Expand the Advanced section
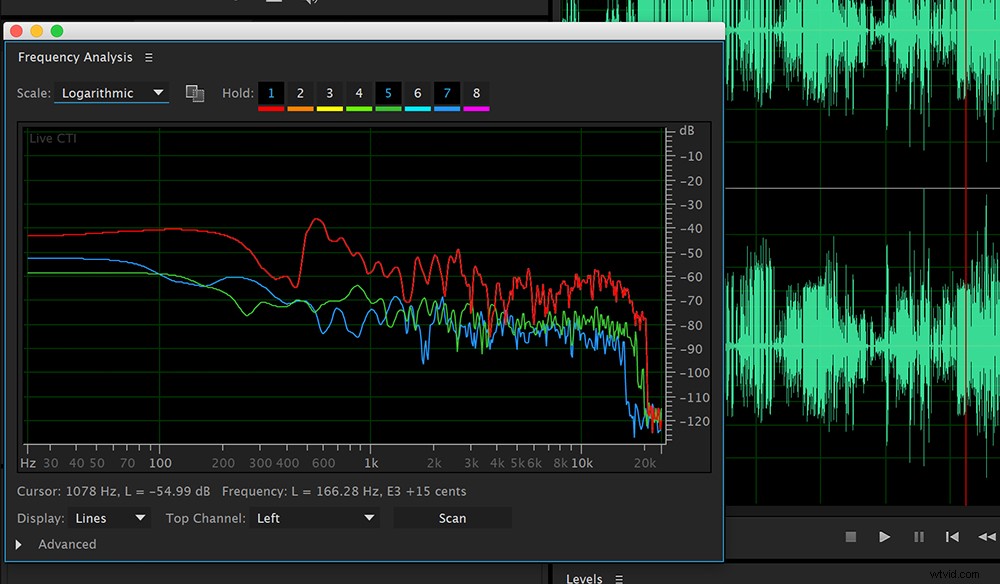The height and width of the screenshot is (584, 1000). 60,544
